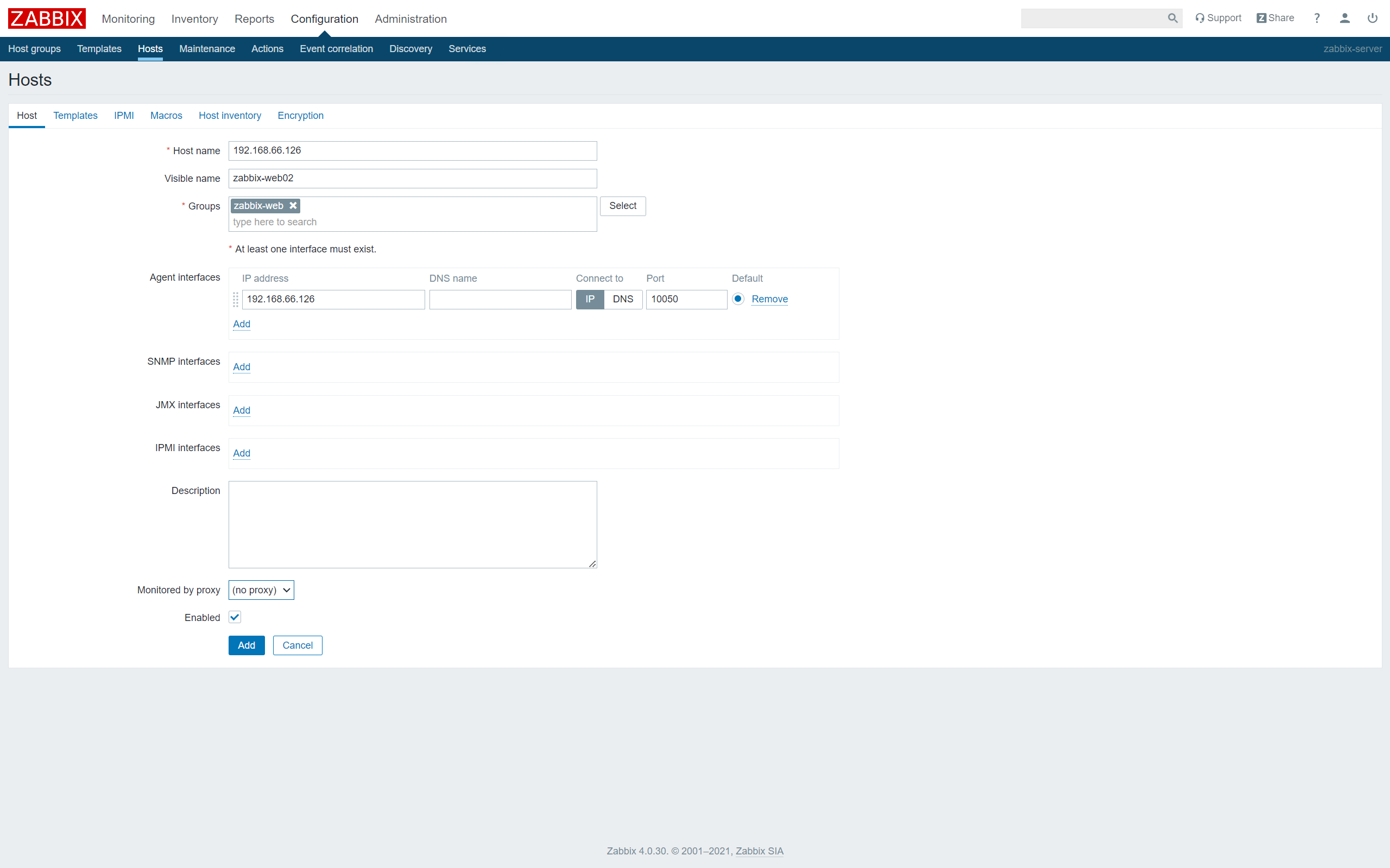Click inside the Description textarea

(413, 525)
